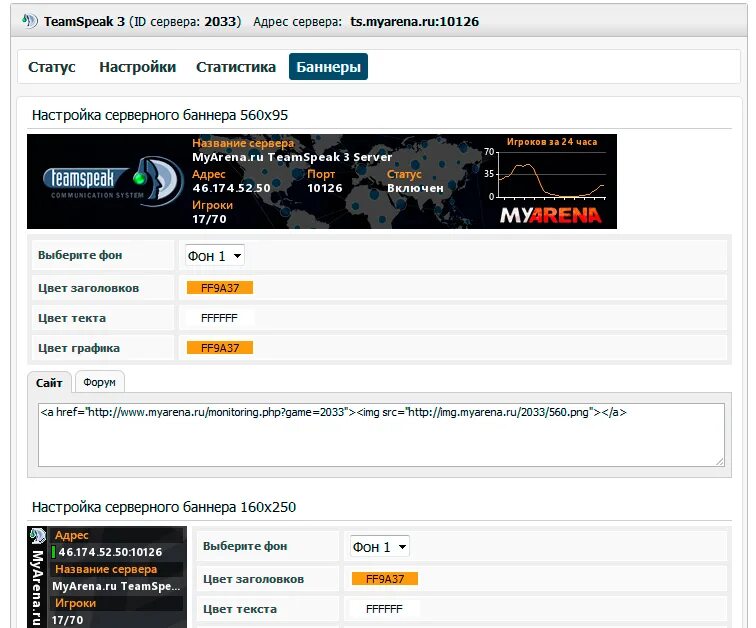Click TeamSpeak icon atop small banner

[38, 535]
